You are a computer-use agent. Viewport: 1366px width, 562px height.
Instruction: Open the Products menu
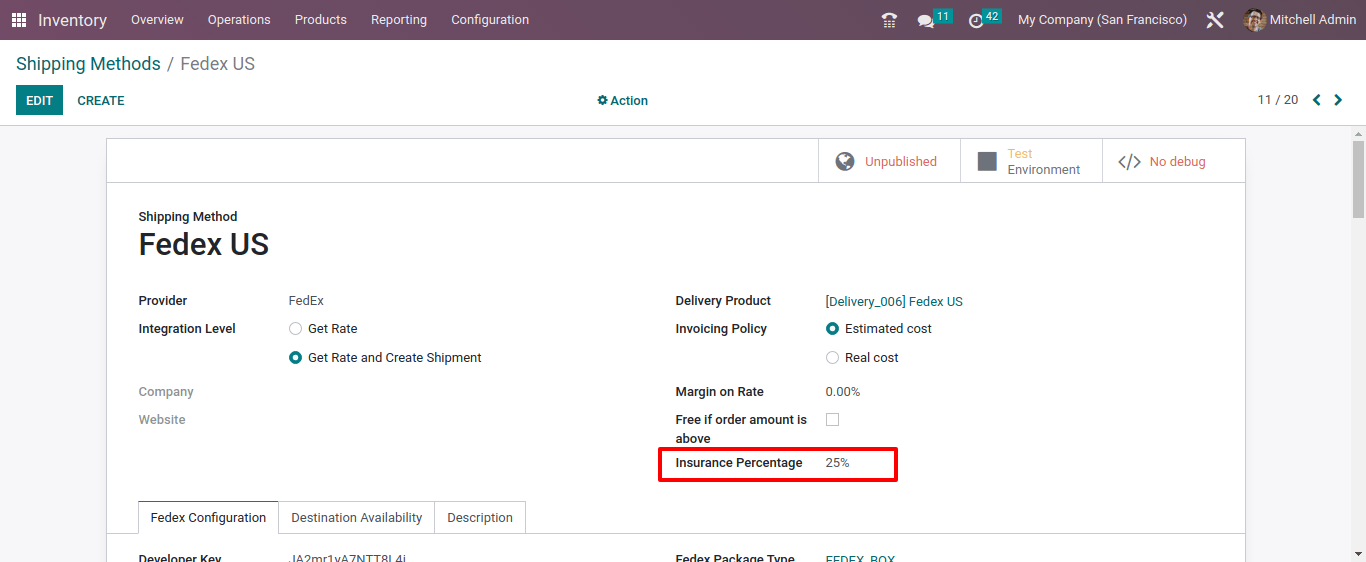coord(321,20)
